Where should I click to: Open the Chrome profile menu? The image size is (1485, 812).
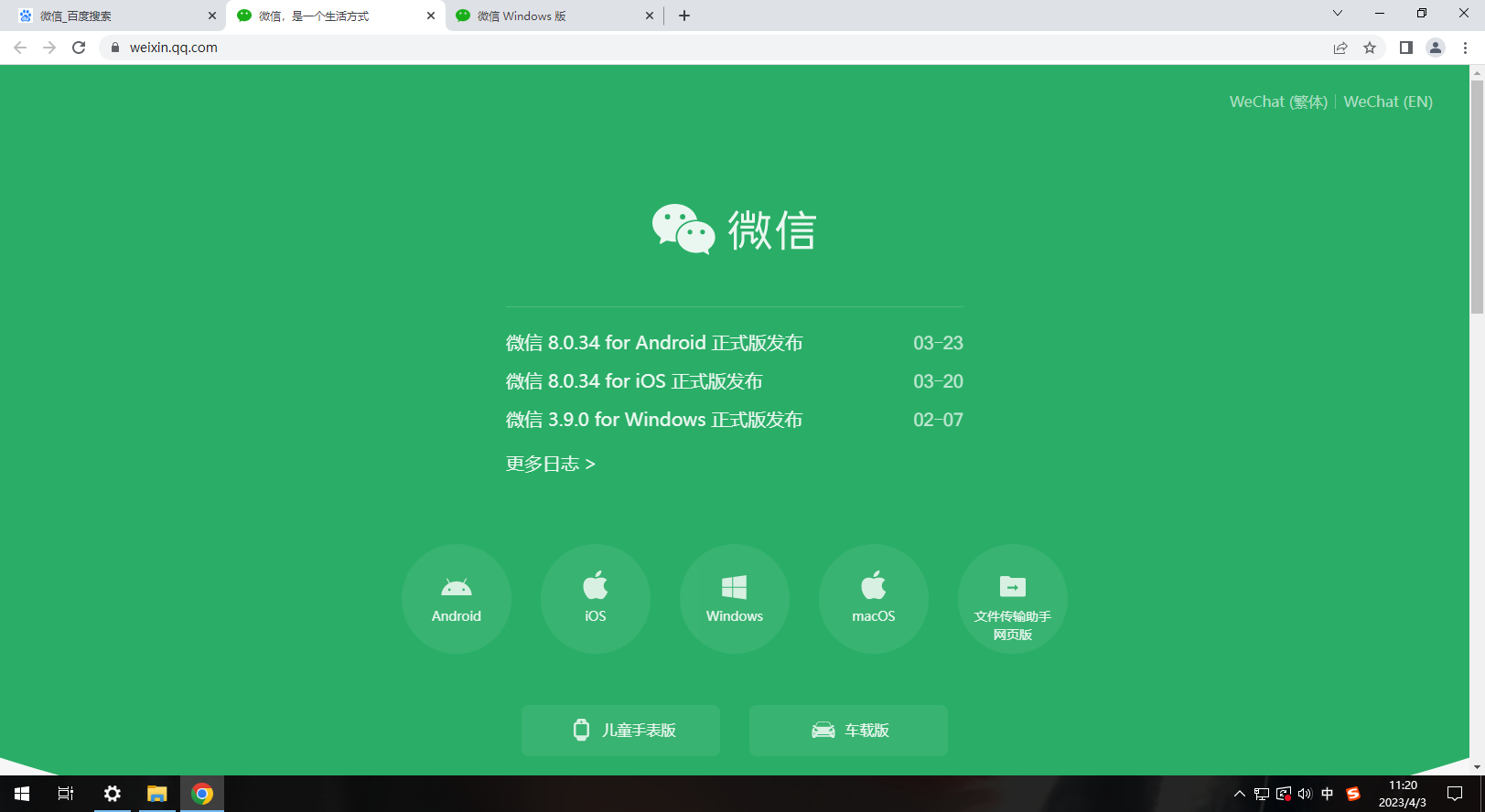1436,48
